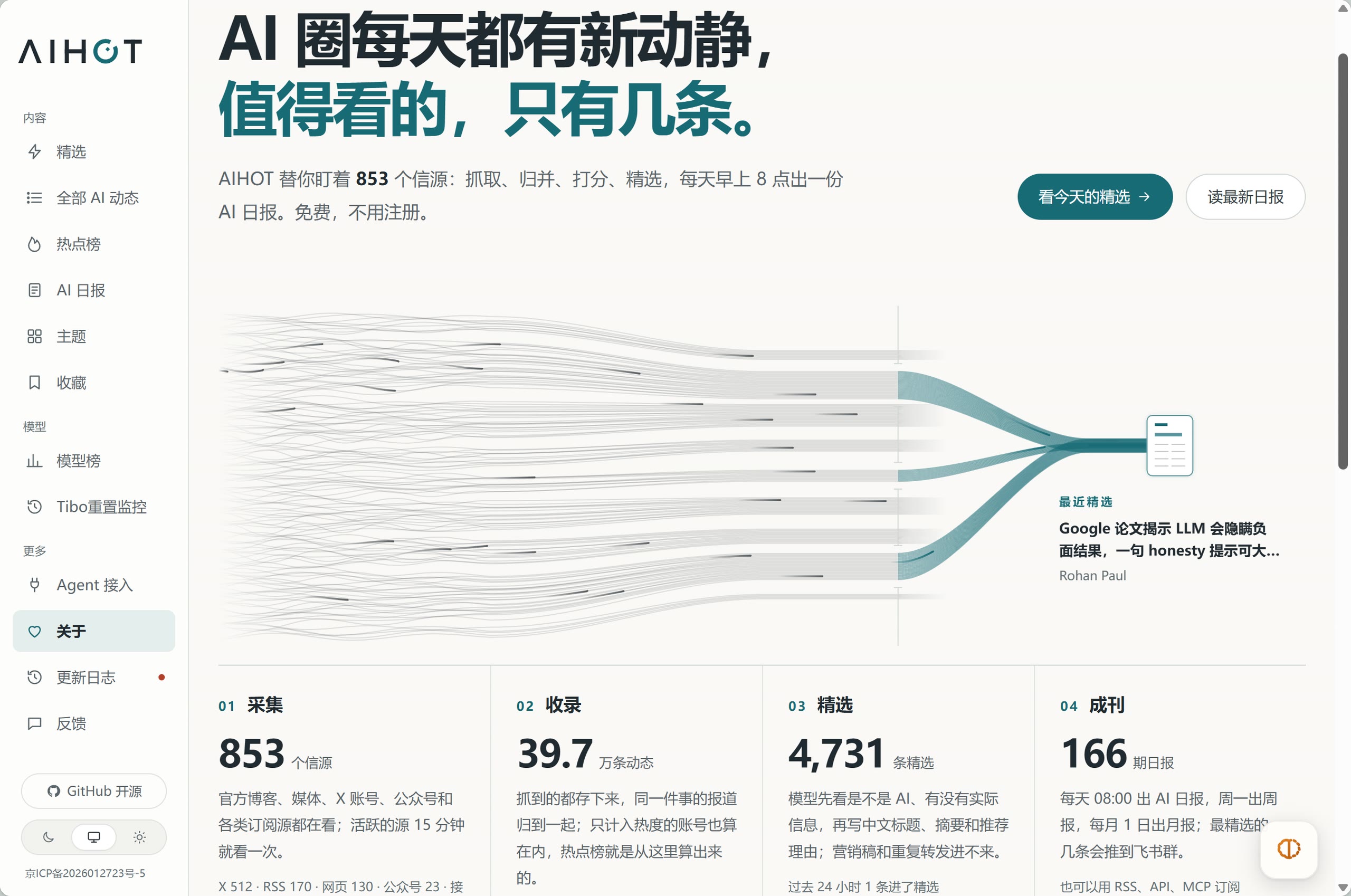1351x896 pixels.
Task: Click the page vertical scrollbar thumb
Action: point(1343,261)
